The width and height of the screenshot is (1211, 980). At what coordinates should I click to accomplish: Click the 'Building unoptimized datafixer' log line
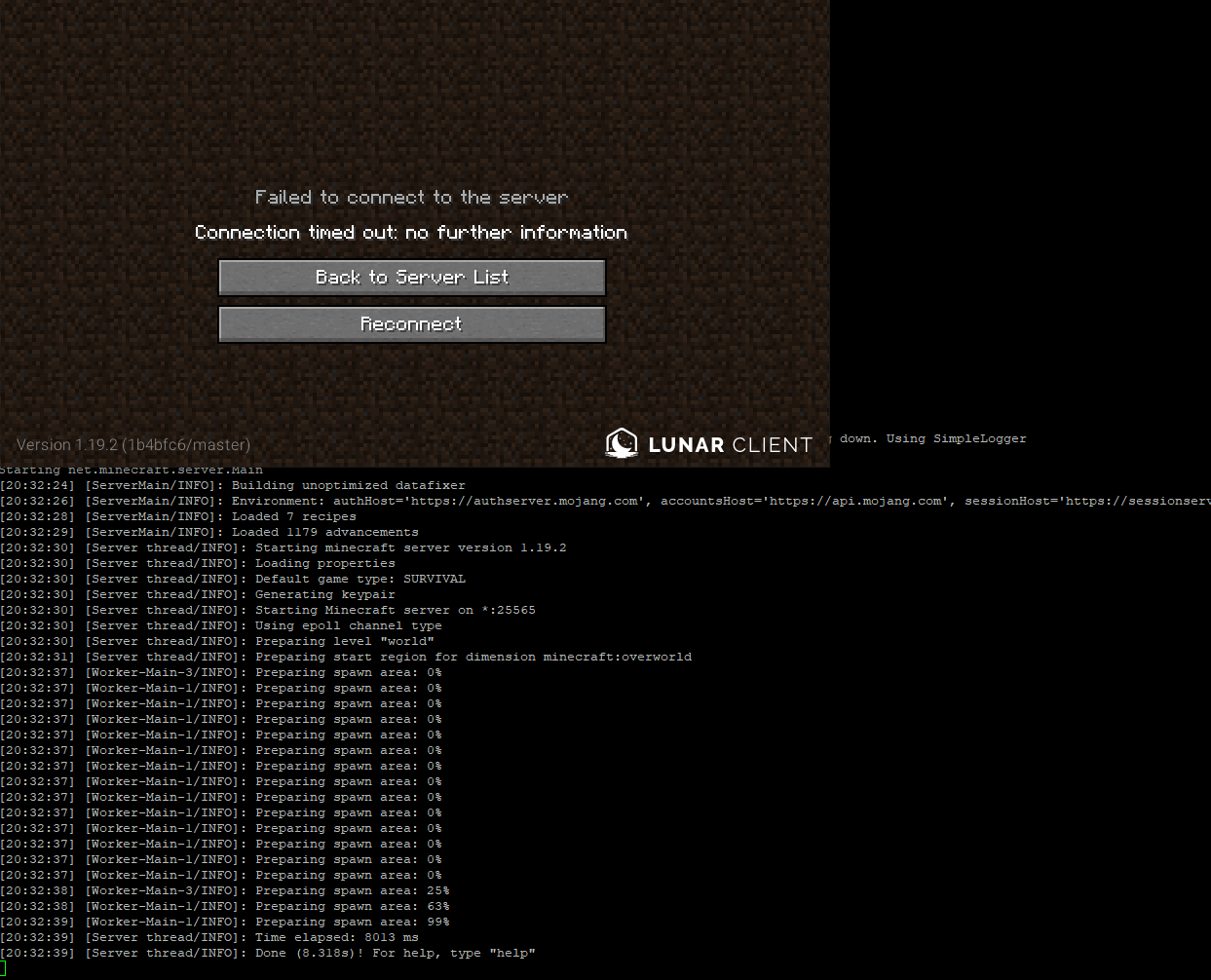[x=348, y=485]
